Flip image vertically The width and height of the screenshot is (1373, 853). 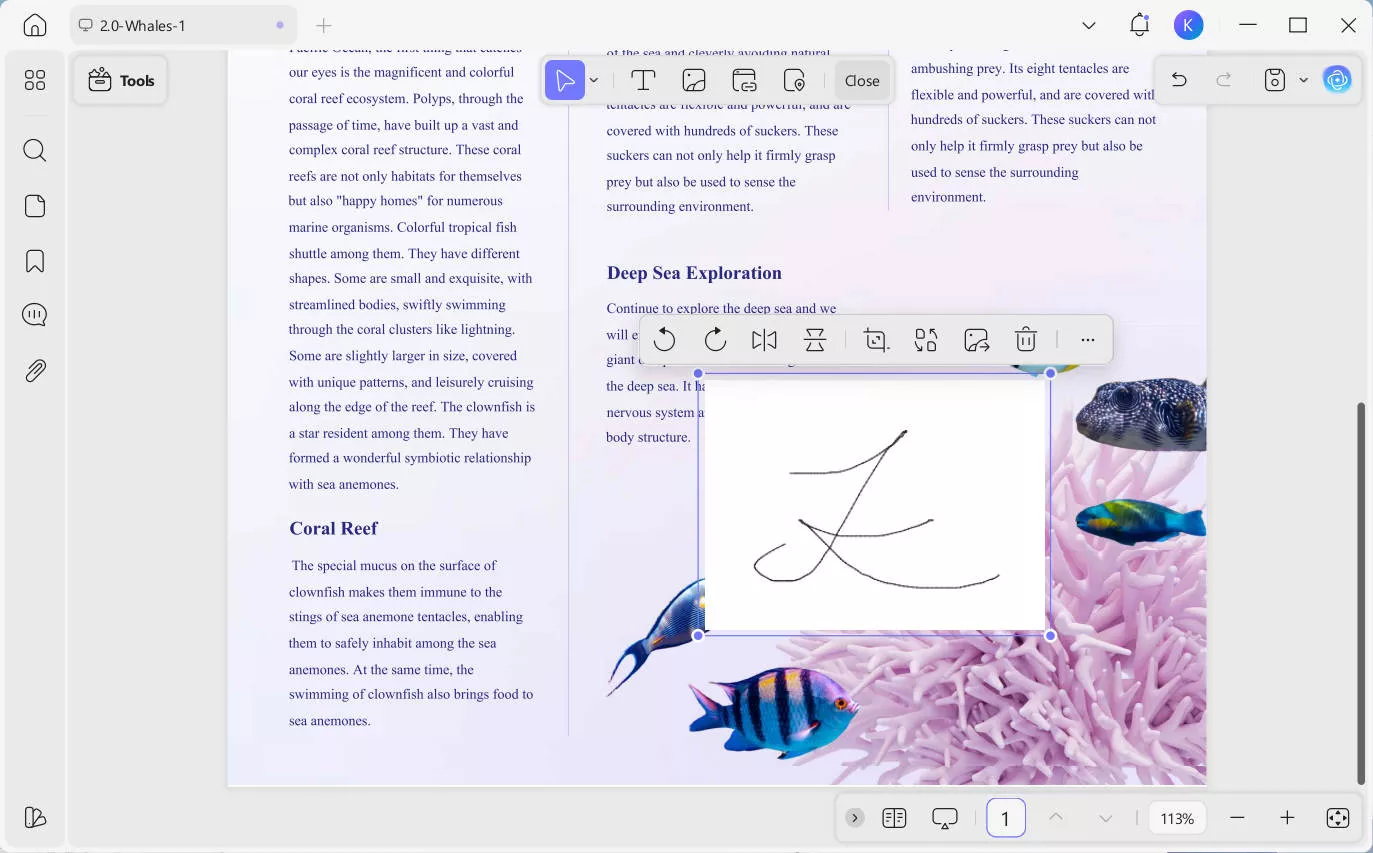(x=815, y=340)
